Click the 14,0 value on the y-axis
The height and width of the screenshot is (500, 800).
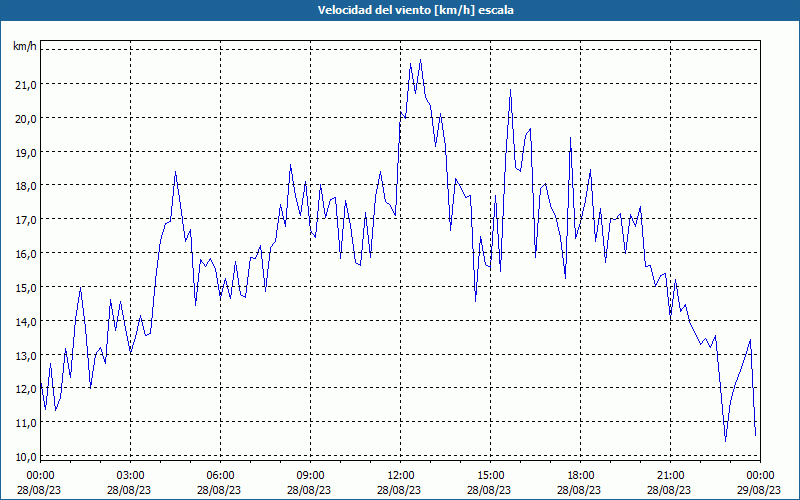[26, 321]
